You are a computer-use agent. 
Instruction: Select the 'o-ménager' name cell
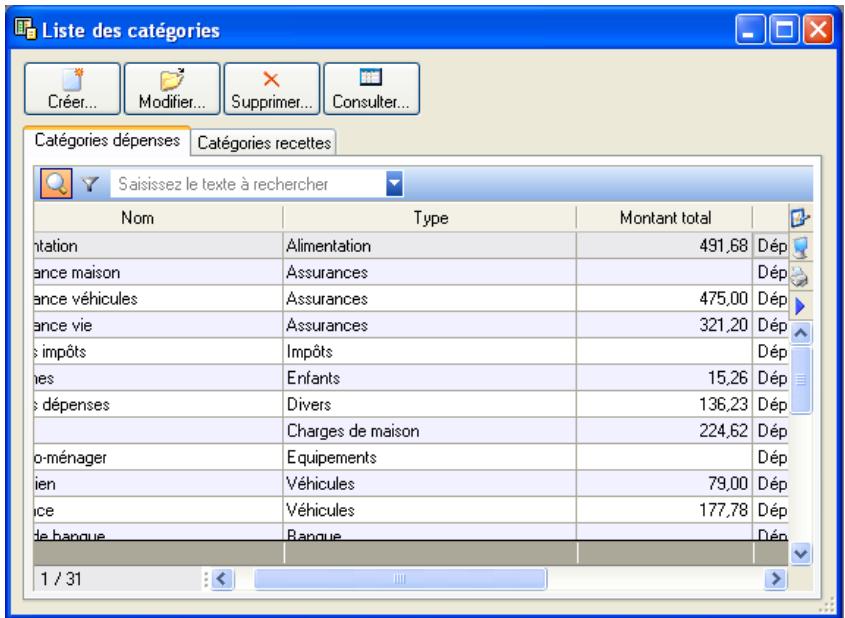point(158,457)
